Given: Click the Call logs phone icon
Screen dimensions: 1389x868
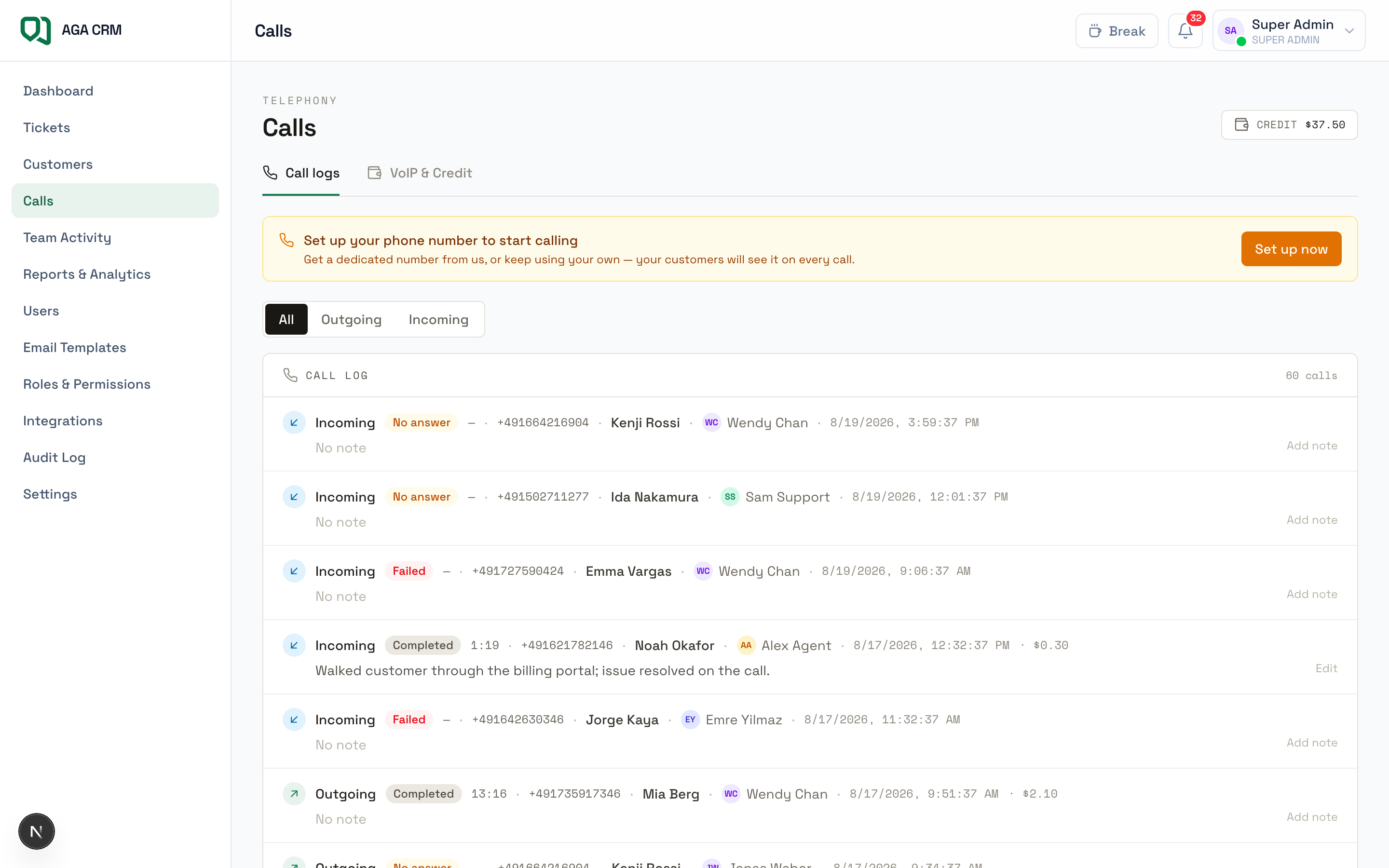Looking at the screenshot, I should point(270,173).
